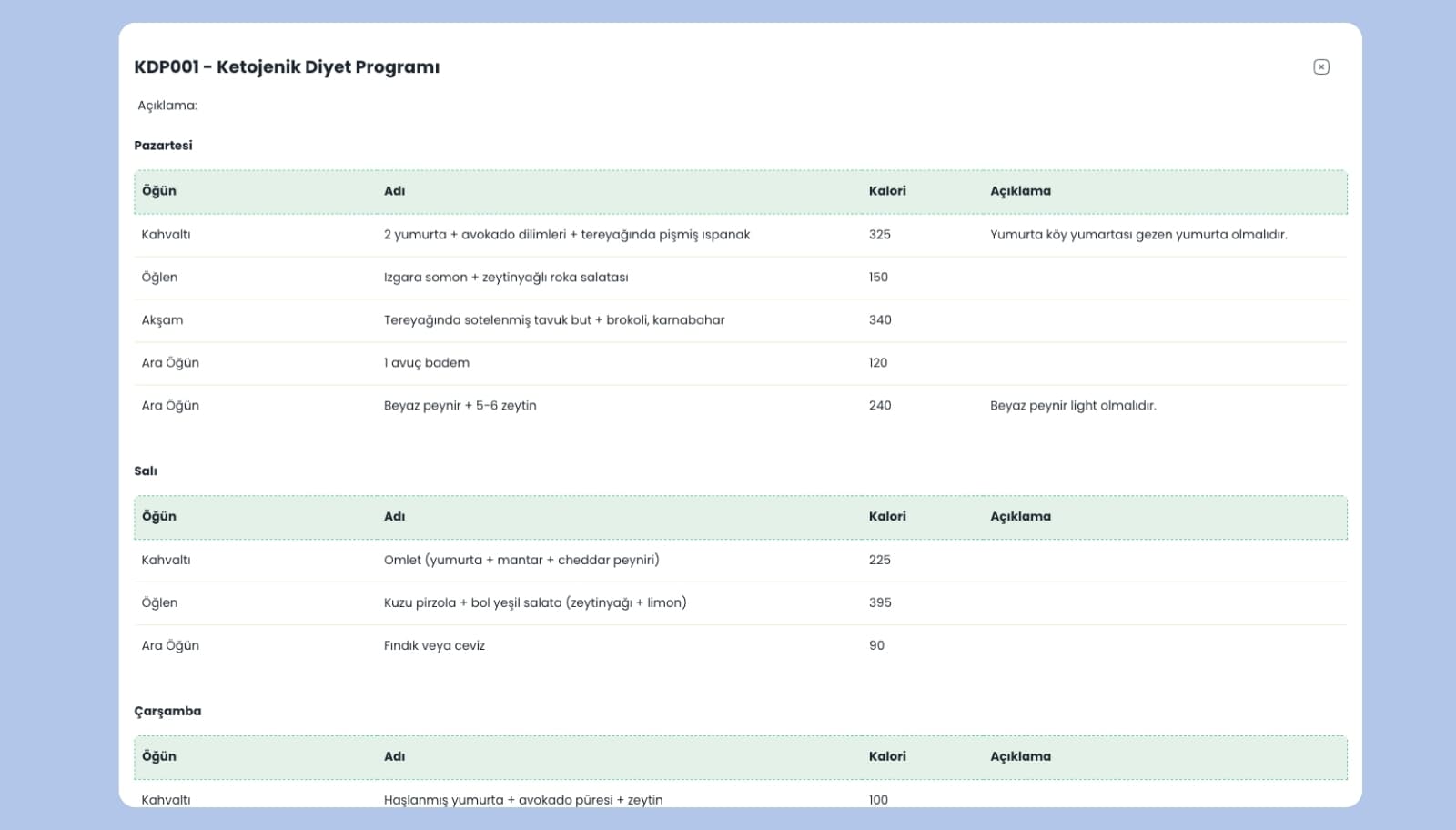The image size is (1456, 830).
Task: Select the Fındık veya ceviz snack row
Action: coord(434,646)
